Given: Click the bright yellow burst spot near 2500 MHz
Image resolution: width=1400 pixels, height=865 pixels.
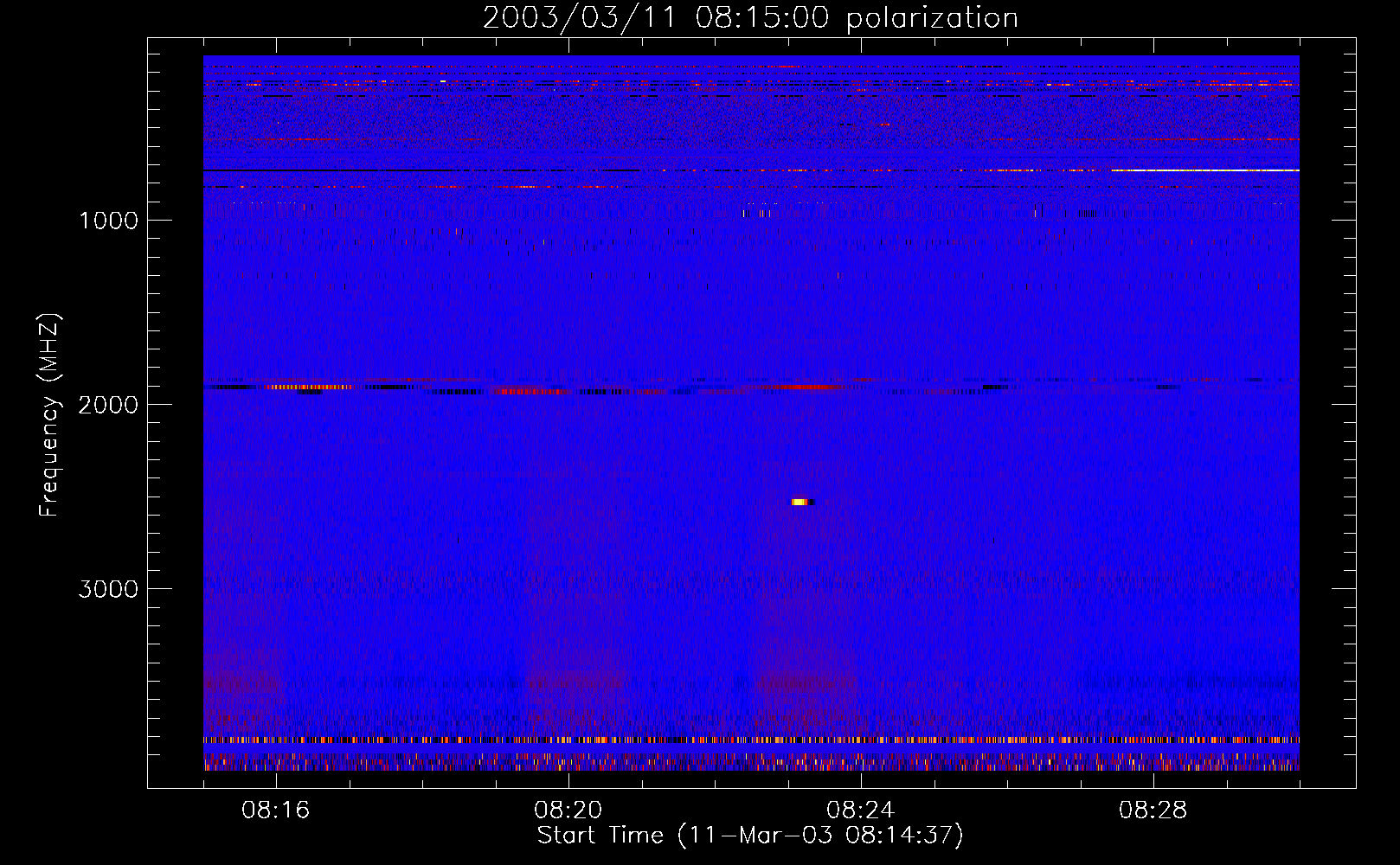Looking at the screenshot, I should (801, 502).
